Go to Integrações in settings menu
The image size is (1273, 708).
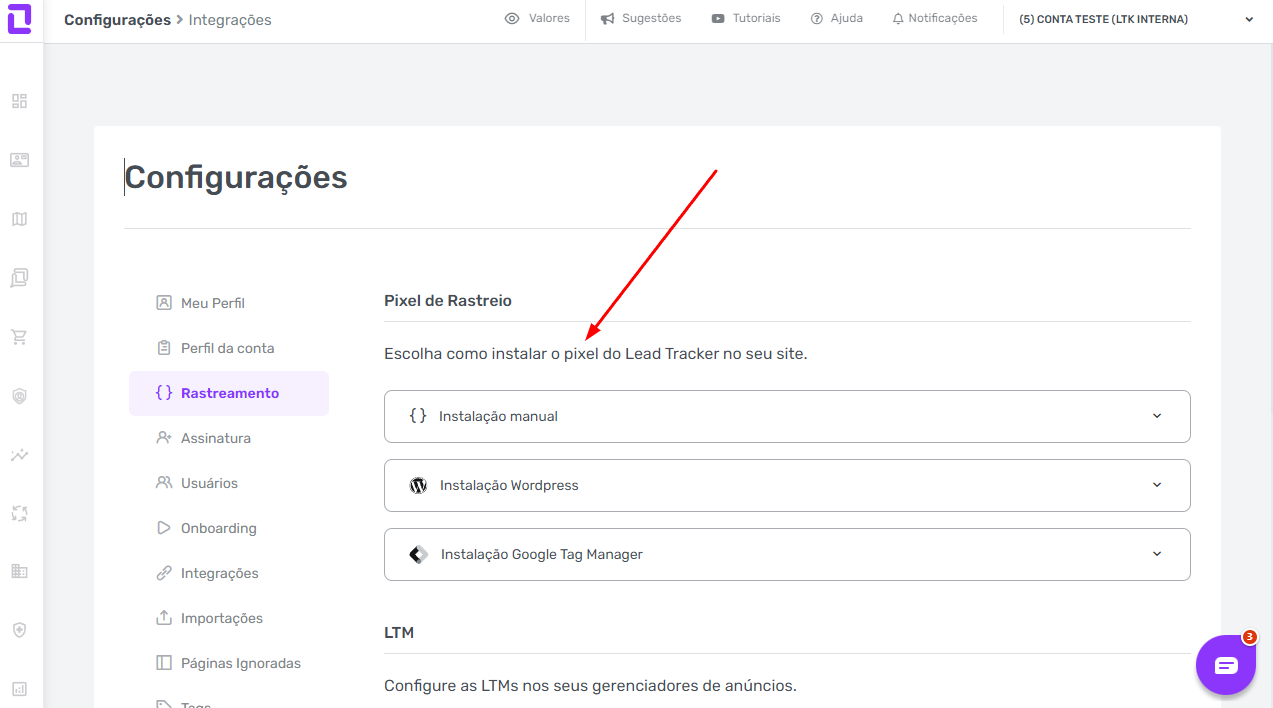pyautogui.click(x=229, y=573)
